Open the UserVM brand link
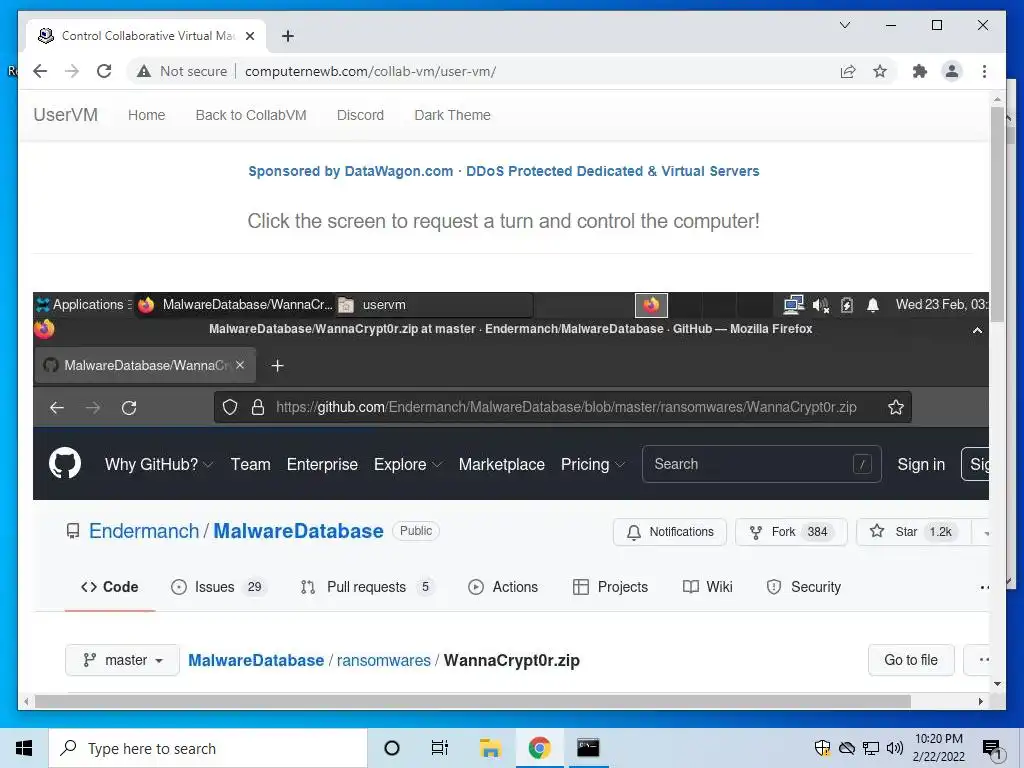Viewport: 1024px width, 768px height. (x=65, y=115)
